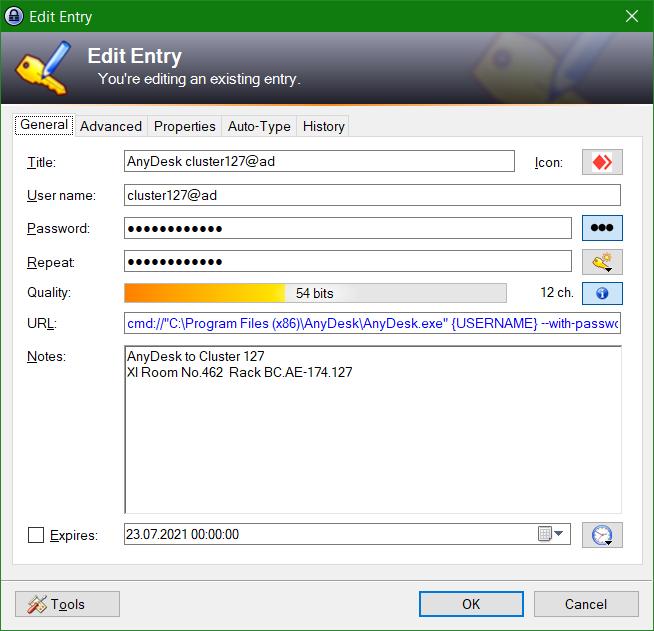Close the Edit Entry dialog
The height and width of the screenshot is (631, 654).
pos(631,16)
